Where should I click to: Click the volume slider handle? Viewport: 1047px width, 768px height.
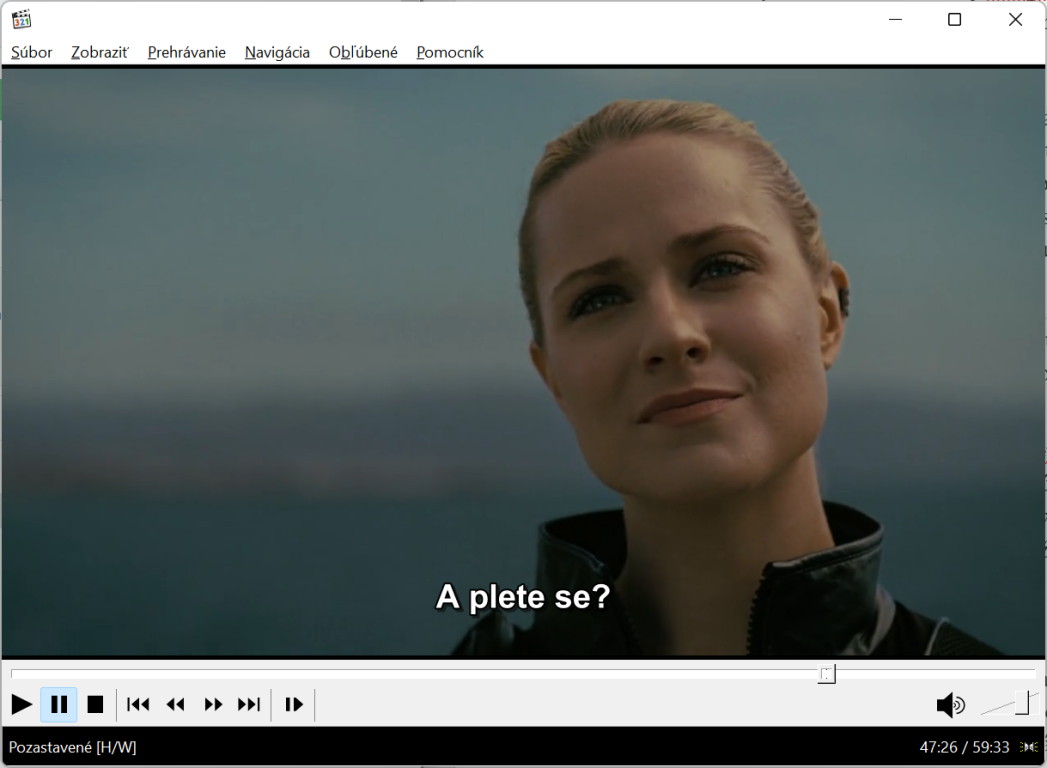pos(1021,702)
